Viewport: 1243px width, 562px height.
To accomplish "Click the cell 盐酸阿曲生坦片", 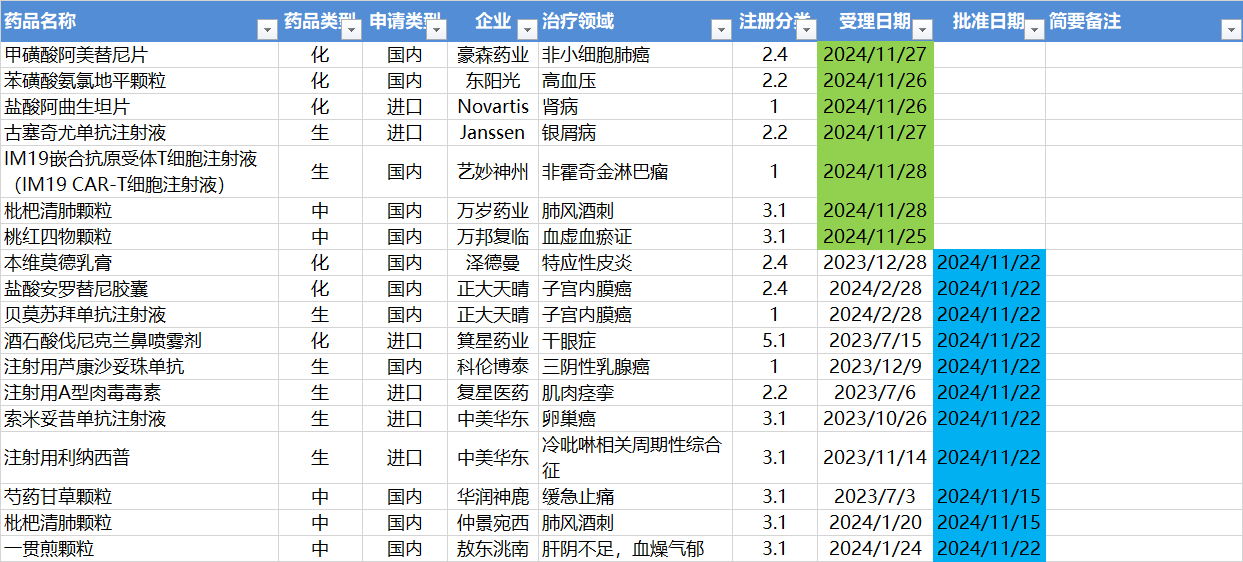I will [139, 107].
